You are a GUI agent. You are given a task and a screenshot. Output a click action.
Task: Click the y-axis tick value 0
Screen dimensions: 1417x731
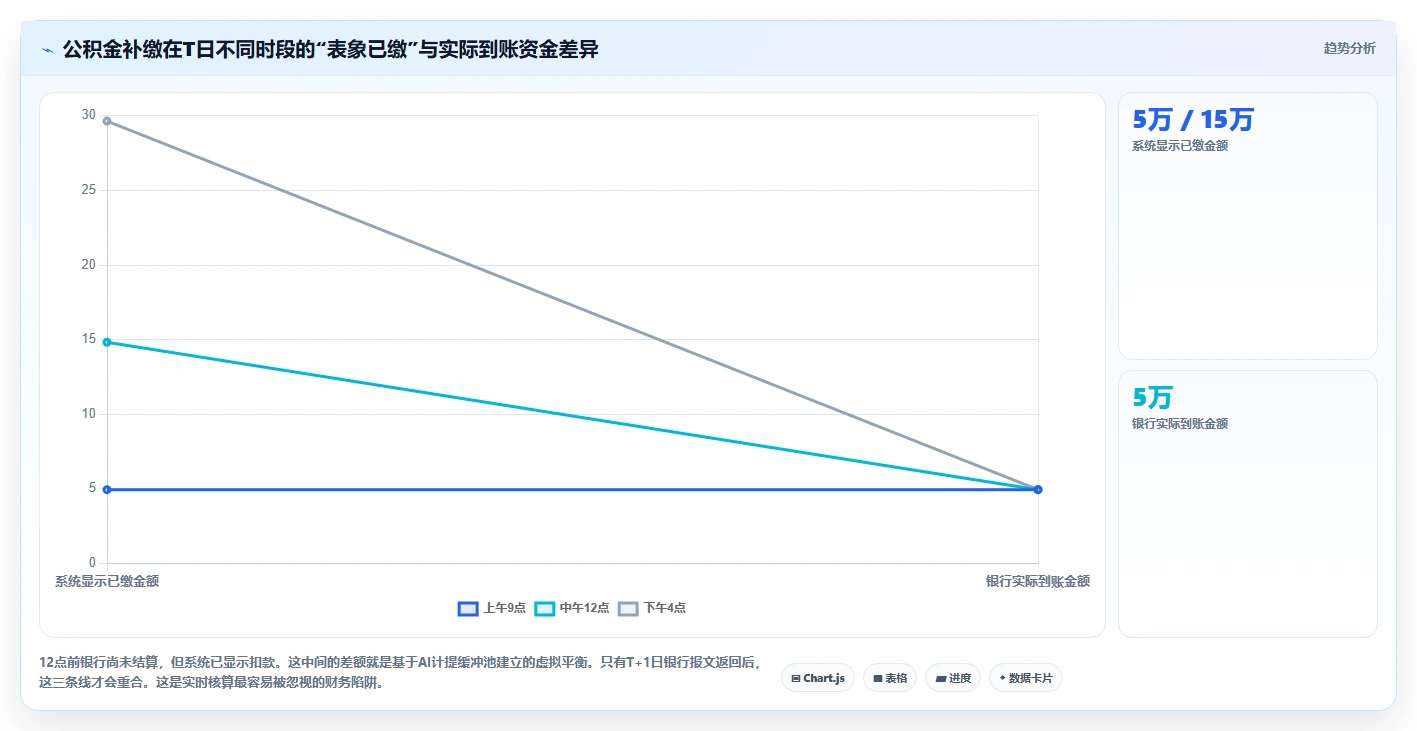click(92, 563)
